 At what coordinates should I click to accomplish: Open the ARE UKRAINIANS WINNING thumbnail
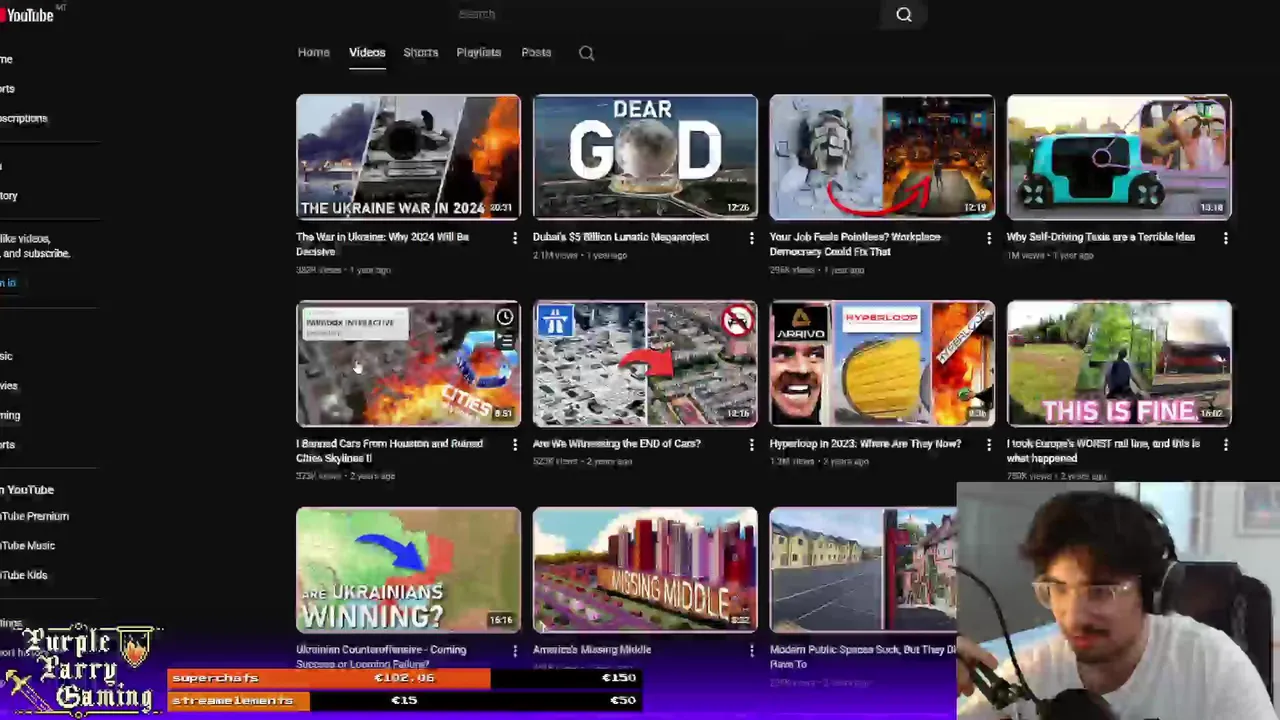tap(408, 570)
